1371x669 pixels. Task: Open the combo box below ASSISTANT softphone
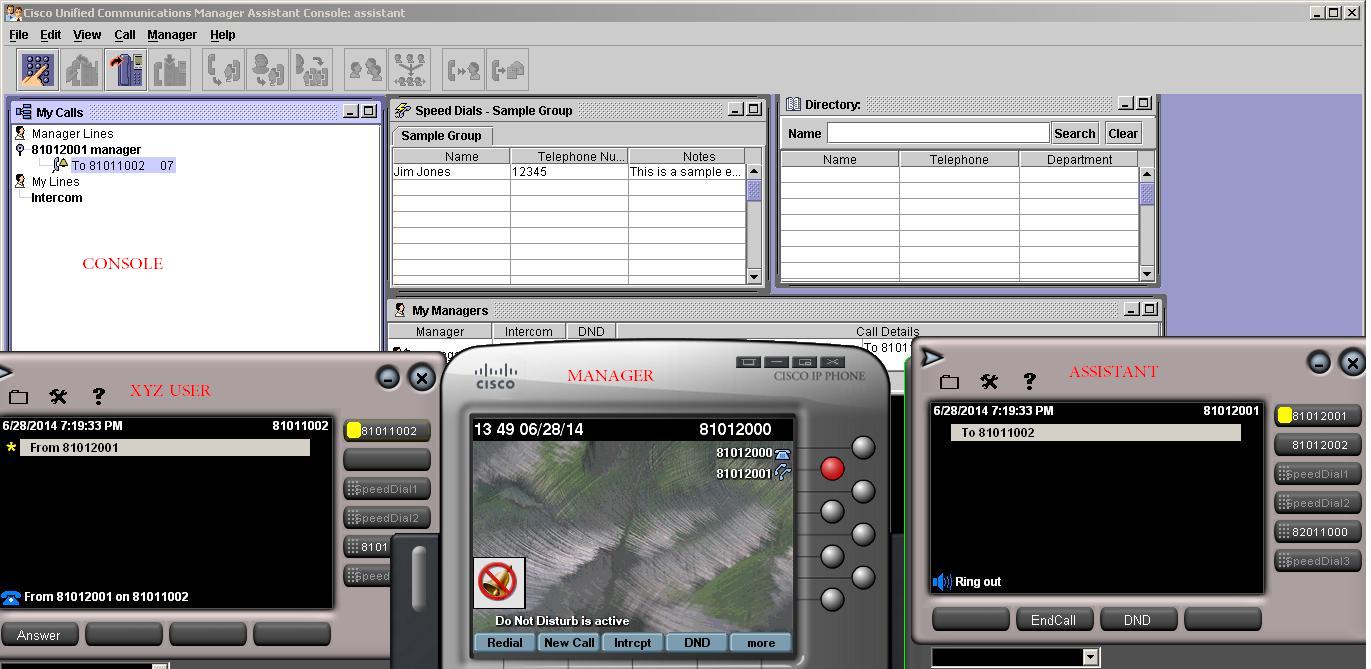(1091, 657)
